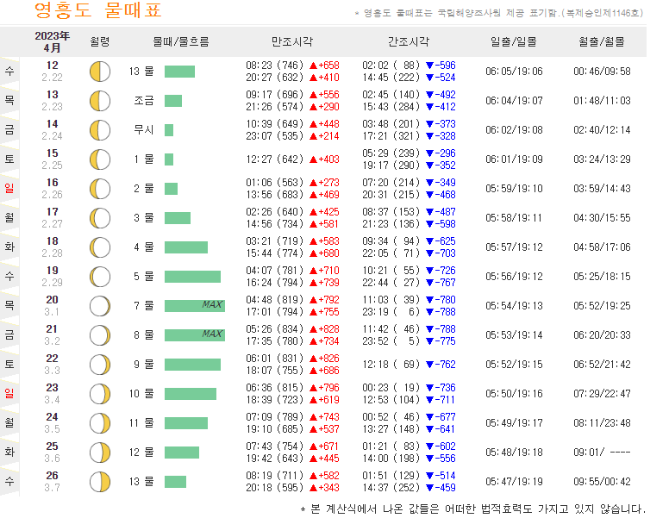Click the moon phase icon for April 22
Viewport: 650px width, 518px height.
tap(100, 365)
